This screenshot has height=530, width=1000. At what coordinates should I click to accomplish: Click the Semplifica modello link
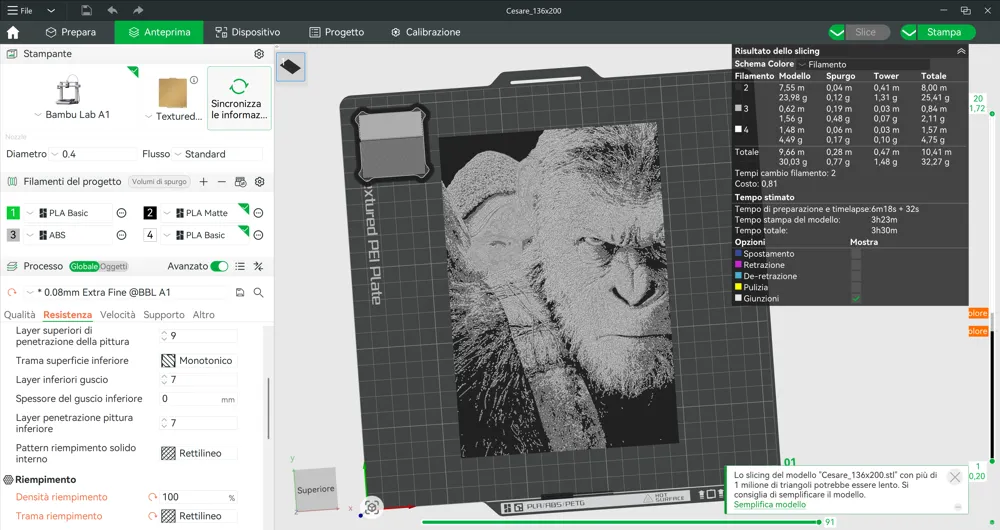tap(770, 504)
